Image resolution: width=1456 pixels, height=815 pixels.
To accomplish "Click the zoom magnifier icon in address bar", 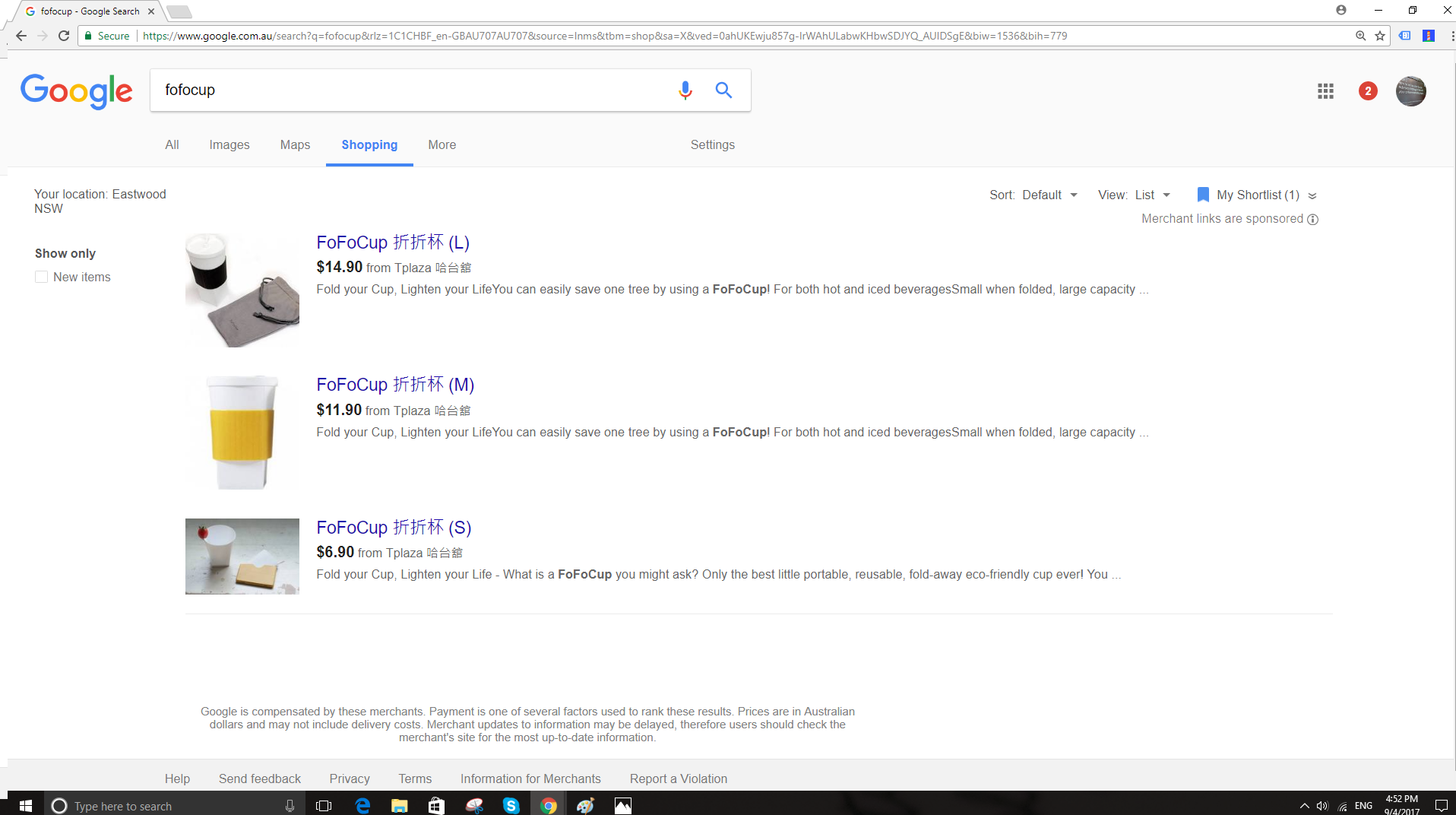I will click(1360, 36).
